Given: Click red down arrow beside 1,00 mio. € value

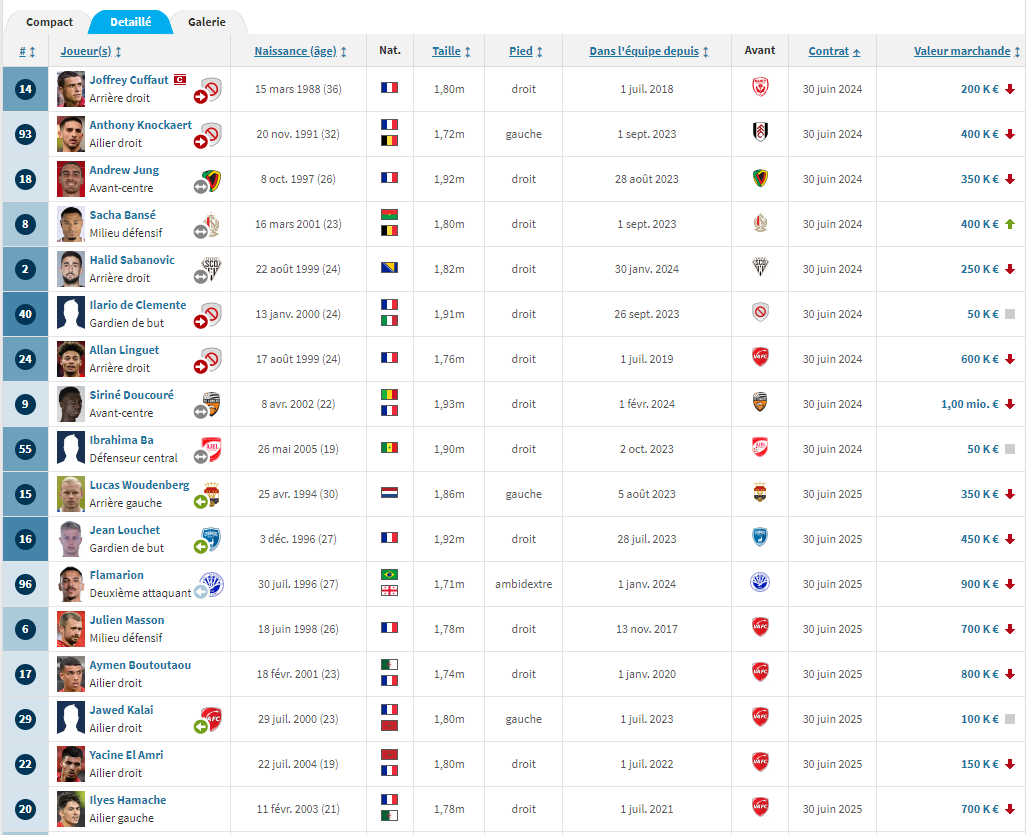Looking at the screenshot, I should click(x=1010, y=404).
